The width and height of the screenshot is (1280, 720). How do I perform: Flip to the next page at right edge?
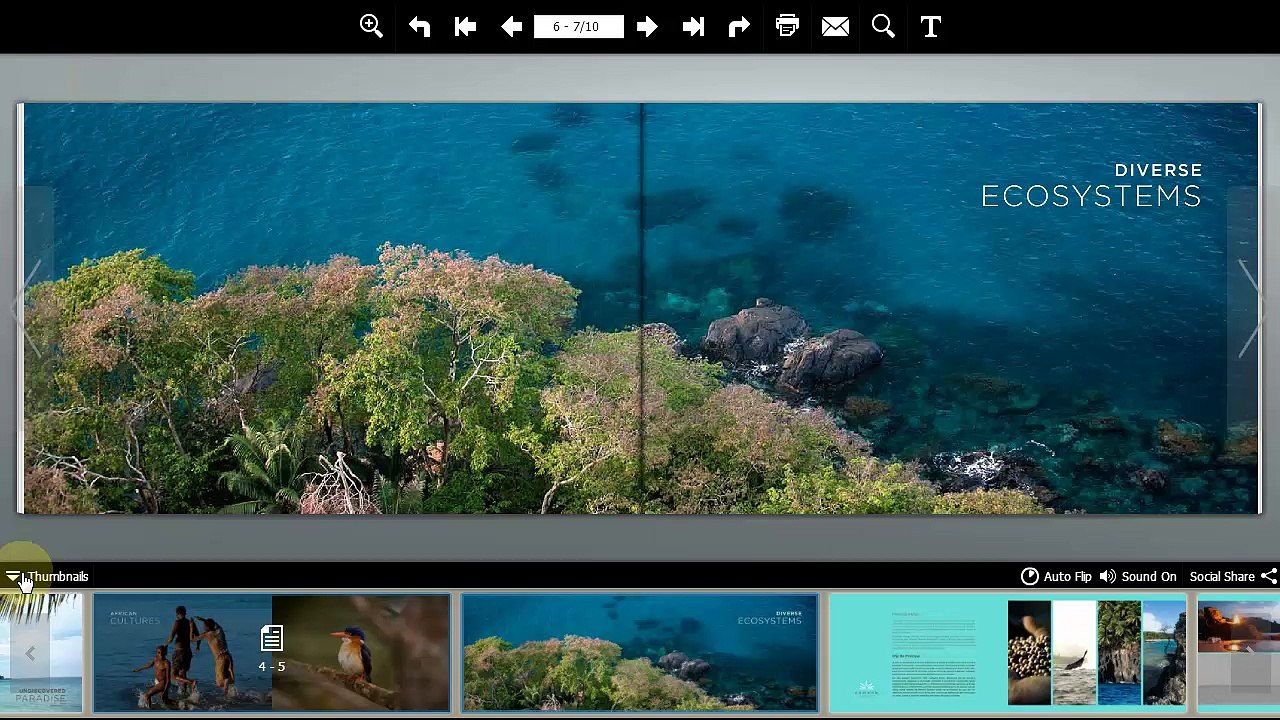1246,308
